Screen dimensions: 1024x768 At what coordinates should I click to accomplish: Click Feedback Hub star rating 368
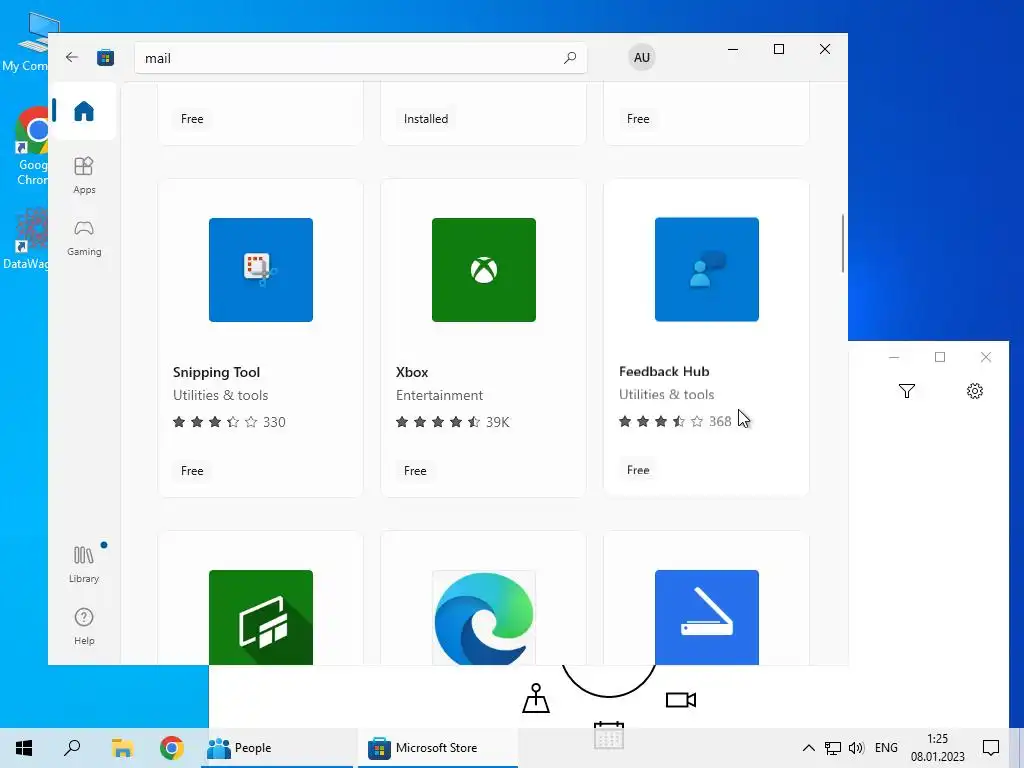(675, 421)
